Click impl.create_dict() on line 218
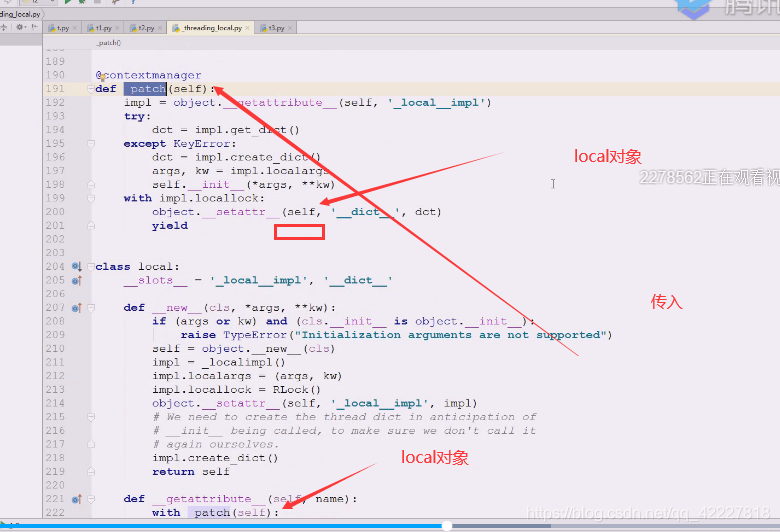The width and height of the screenshot is (780, 532). coord(215,458)
